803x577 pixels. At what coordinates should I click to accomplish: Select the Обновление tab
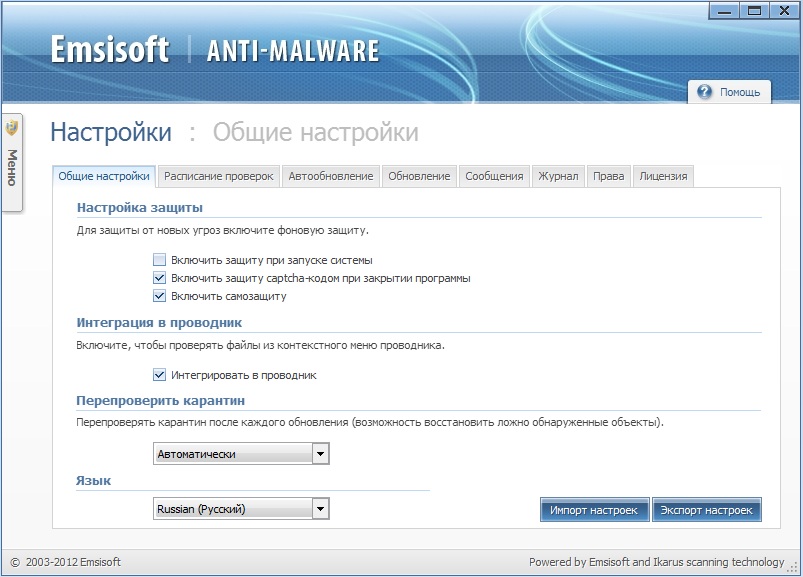point(419,176)
